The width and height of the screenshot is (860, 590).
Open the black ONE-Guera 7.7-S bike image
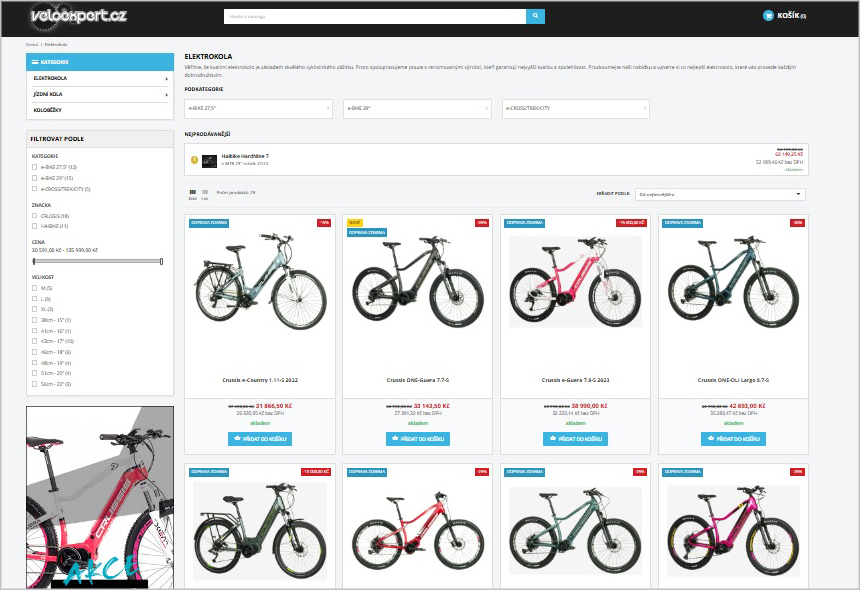click(x=418, y=281)
